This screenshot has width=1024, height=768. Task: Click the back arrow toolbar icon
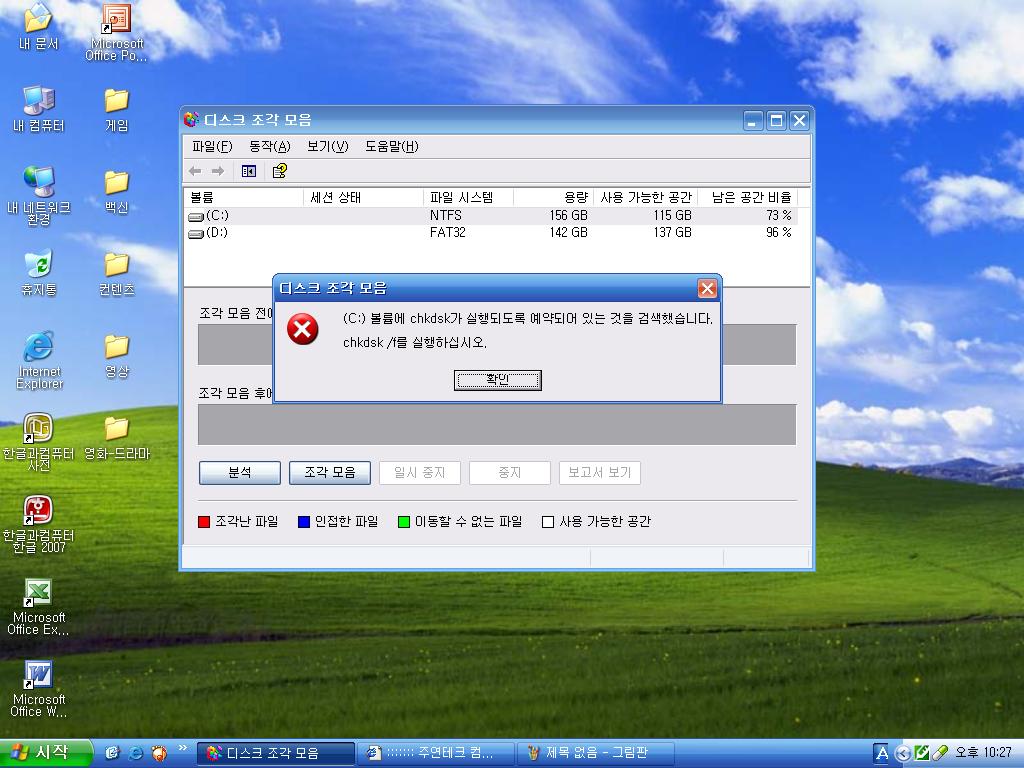[x=195, y=171]
